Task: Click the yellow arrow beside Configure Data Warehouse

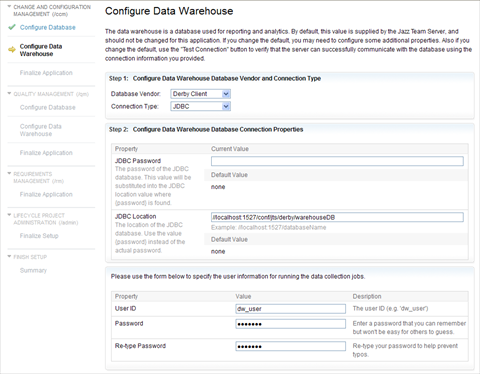Action: [x=12, y=50]
